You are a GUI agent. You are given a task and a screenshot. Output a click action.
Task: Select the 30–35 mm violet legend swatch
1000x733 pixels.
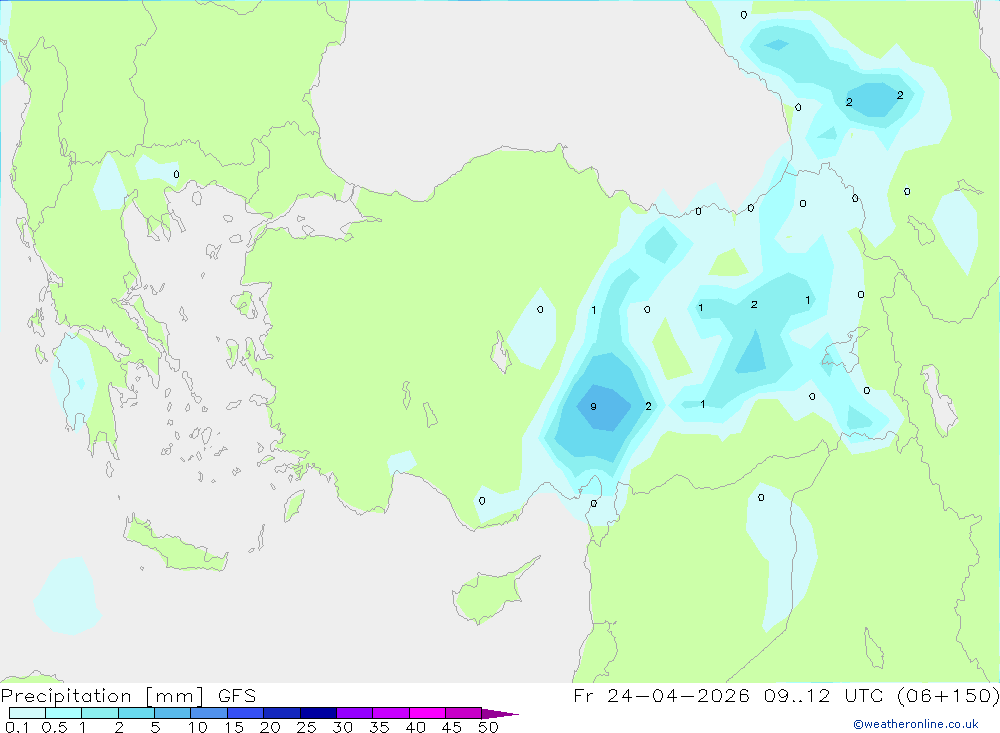click(x=355, y=713)
